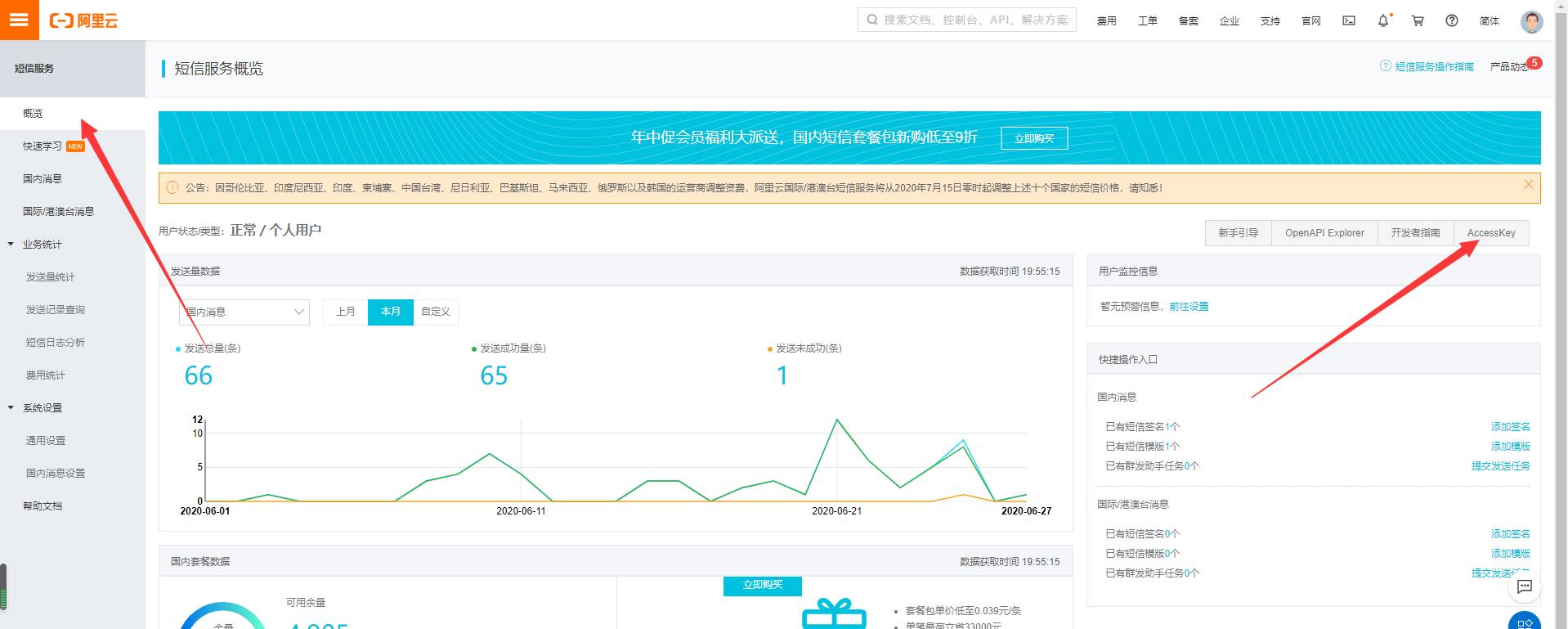The width and height of the screenshot is (1568, 629).
Task: Open the 企业 menu
Action: point(1230,21)
